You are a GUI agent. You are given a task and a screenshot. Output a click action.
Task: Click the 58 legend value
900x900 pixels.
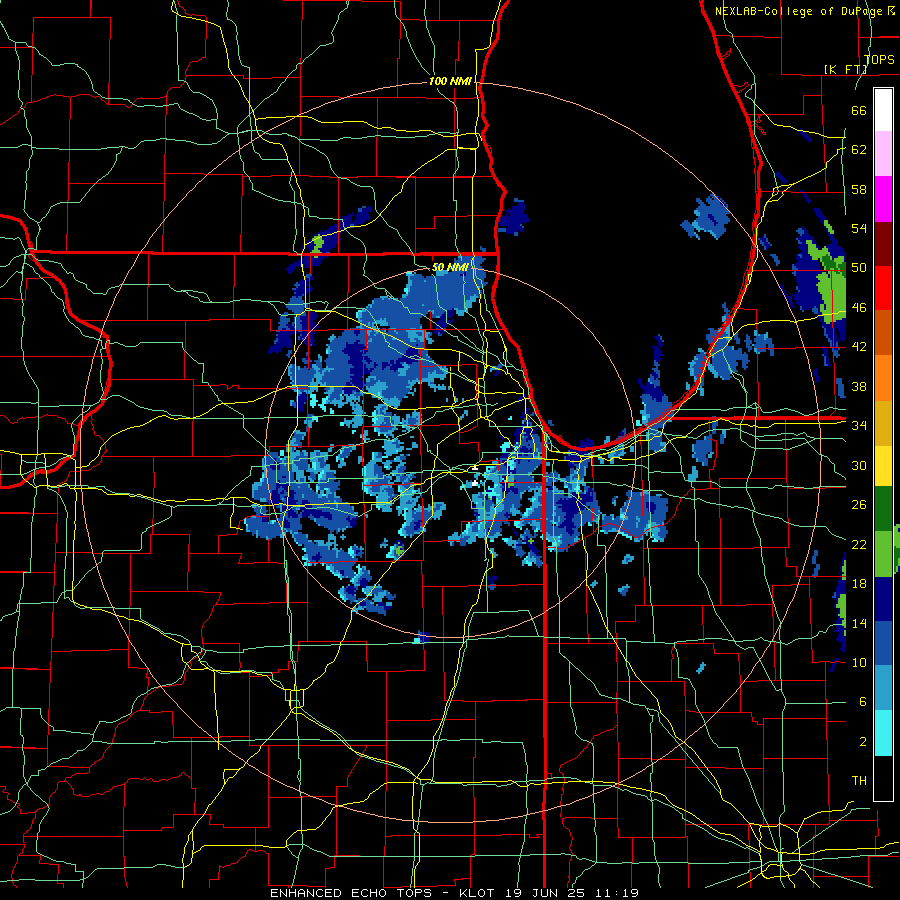(859, 190)
